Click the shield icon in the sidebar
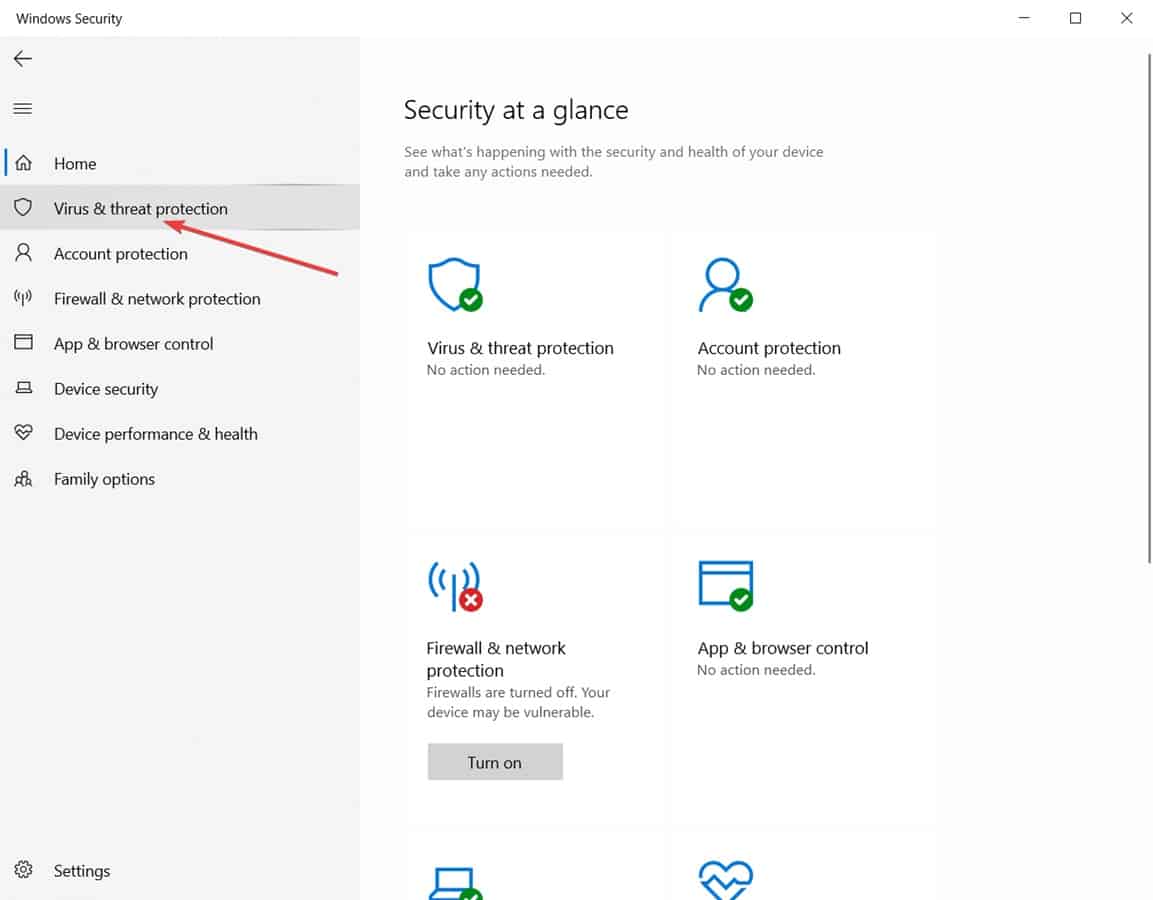1153x900 pixels. 24,207
